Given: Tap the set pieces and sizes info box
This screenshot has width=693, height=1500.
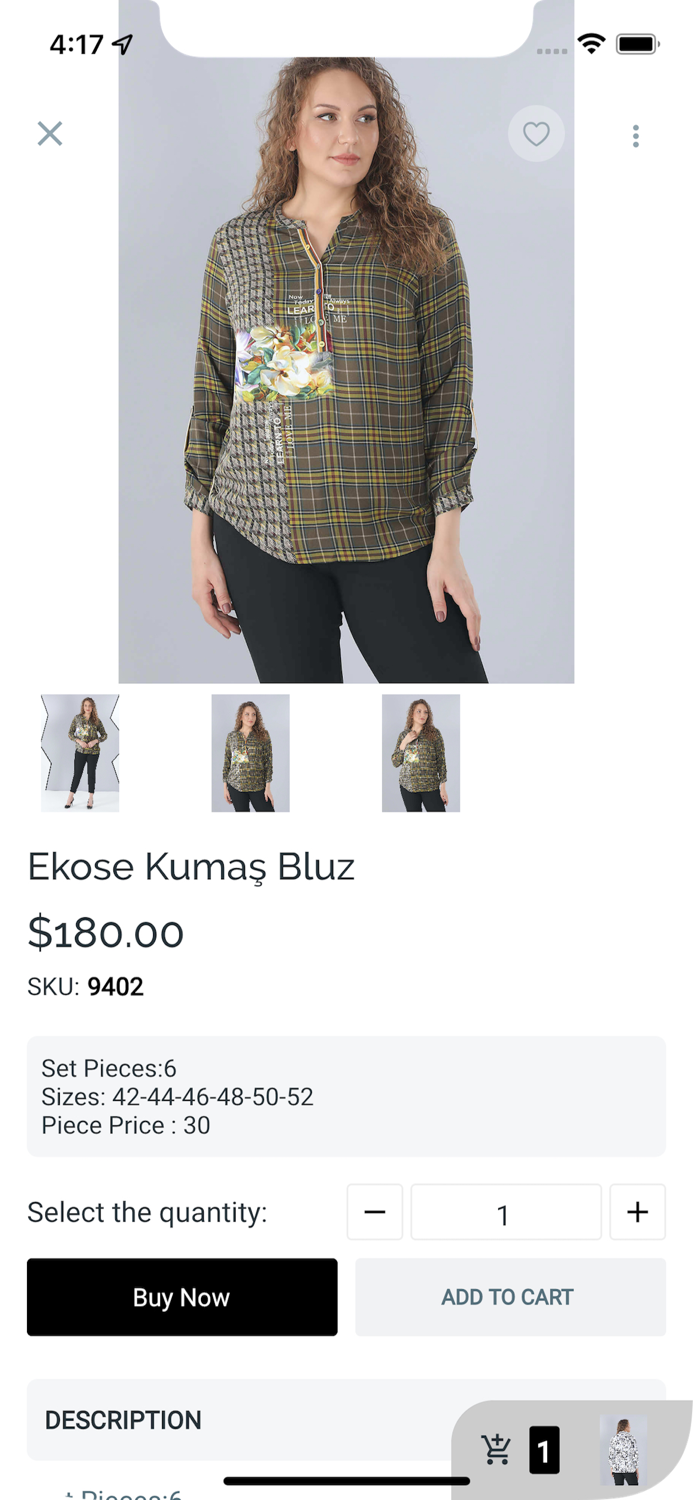Looking at the screenshot, I should [x=346, y=1096].
